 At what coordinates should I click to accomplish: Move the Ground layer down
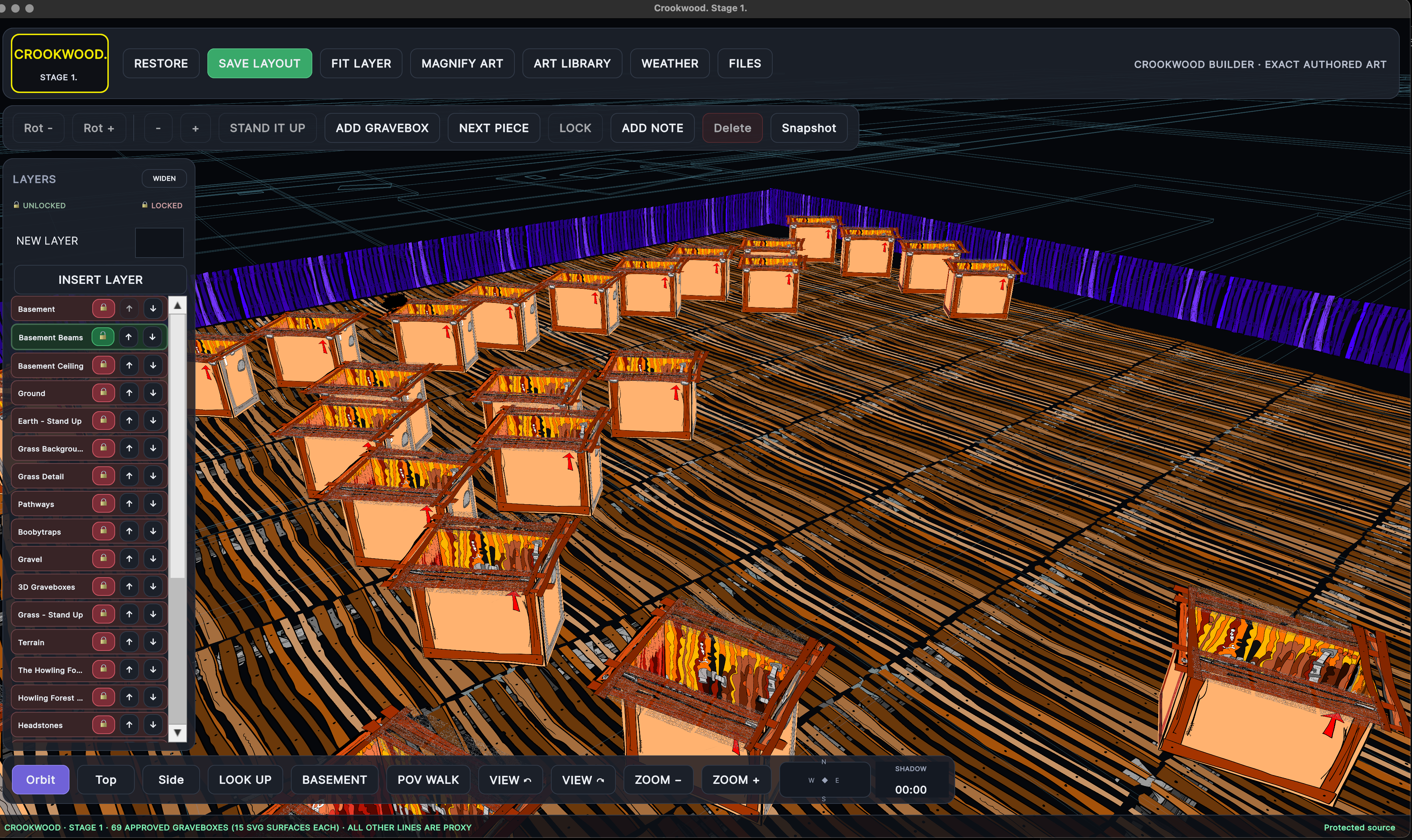153,392
